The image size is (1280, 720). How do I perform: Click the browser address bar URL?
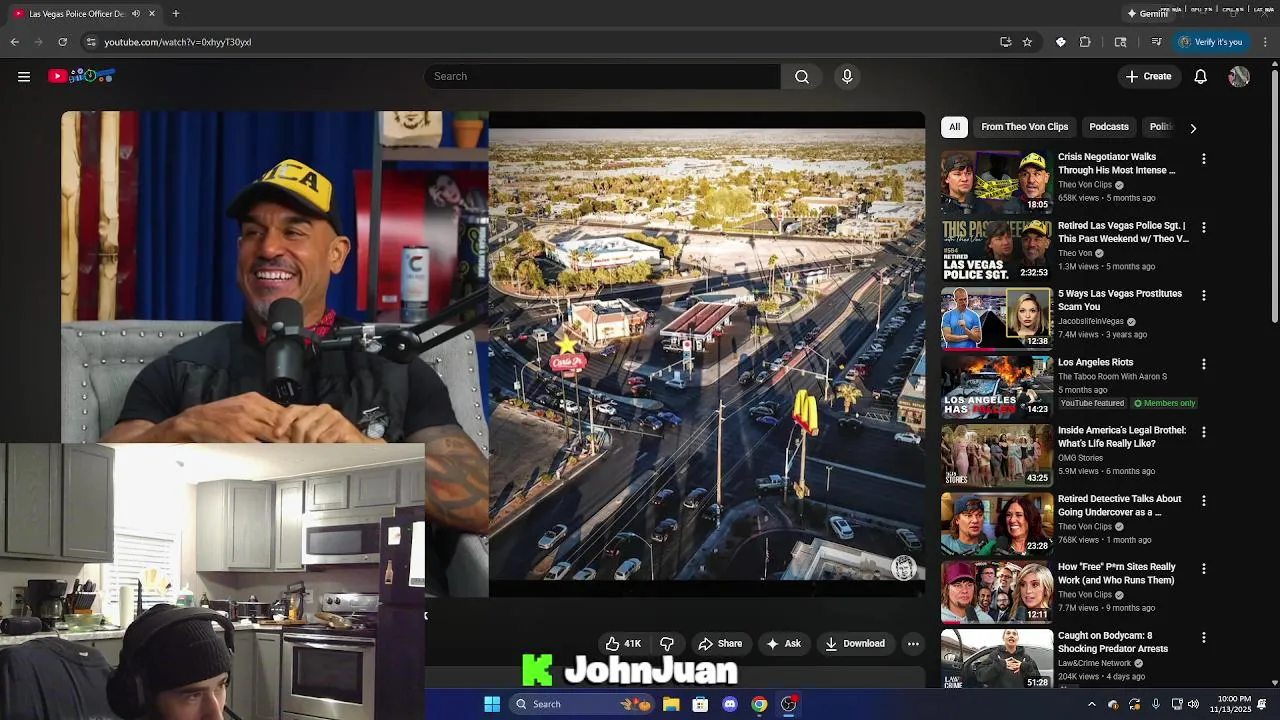pos(177,42)
